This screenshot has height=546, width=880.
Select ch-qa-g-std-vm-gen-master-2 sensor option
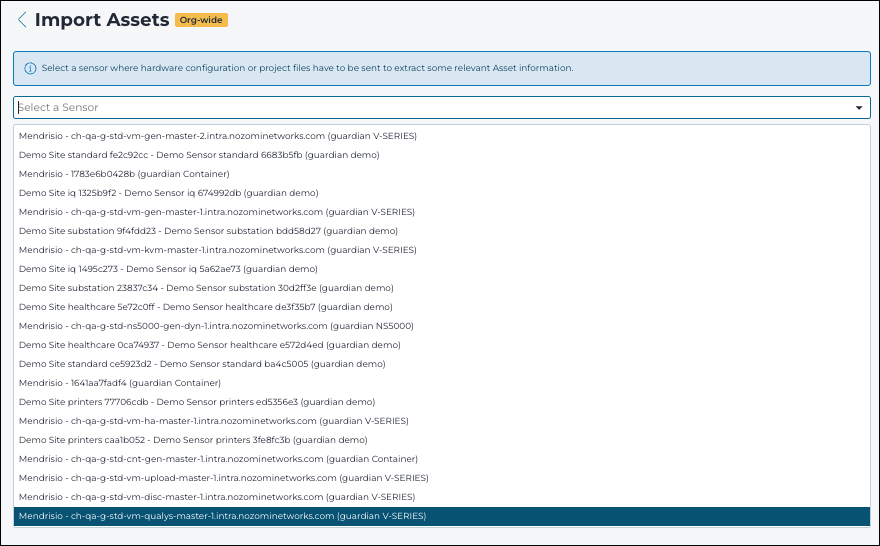pos(442,136)
